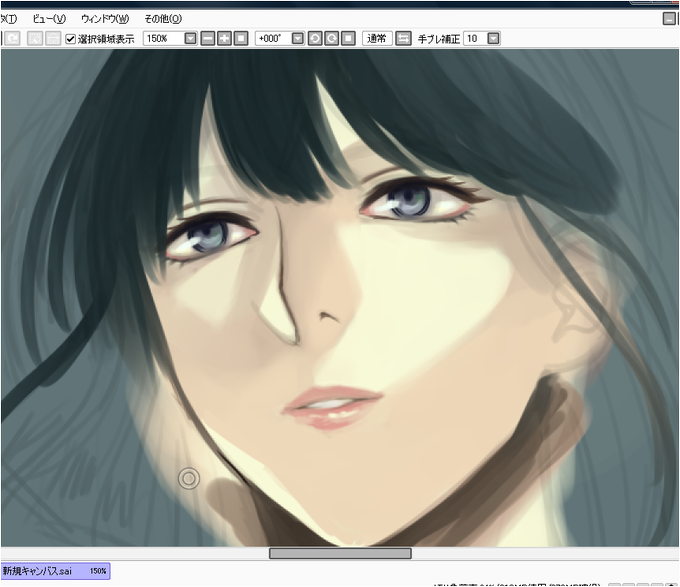Click the reset zoom square icon
Image resolution: width=680 pixels, height=587 pixels.
click(x=241, y=39)
